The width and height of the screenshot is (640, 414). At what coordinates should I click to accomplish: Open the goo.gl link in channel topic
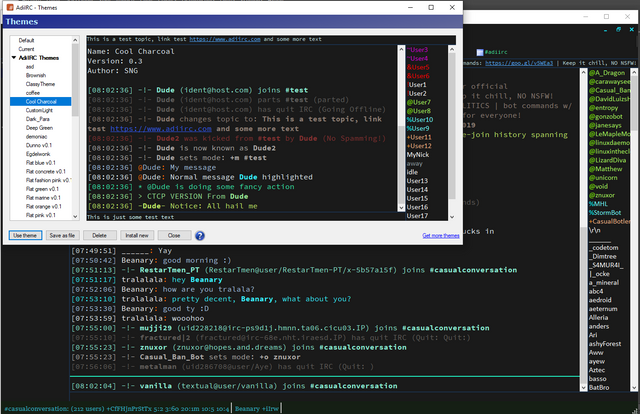pyautogui.click(x=519, y=63)
